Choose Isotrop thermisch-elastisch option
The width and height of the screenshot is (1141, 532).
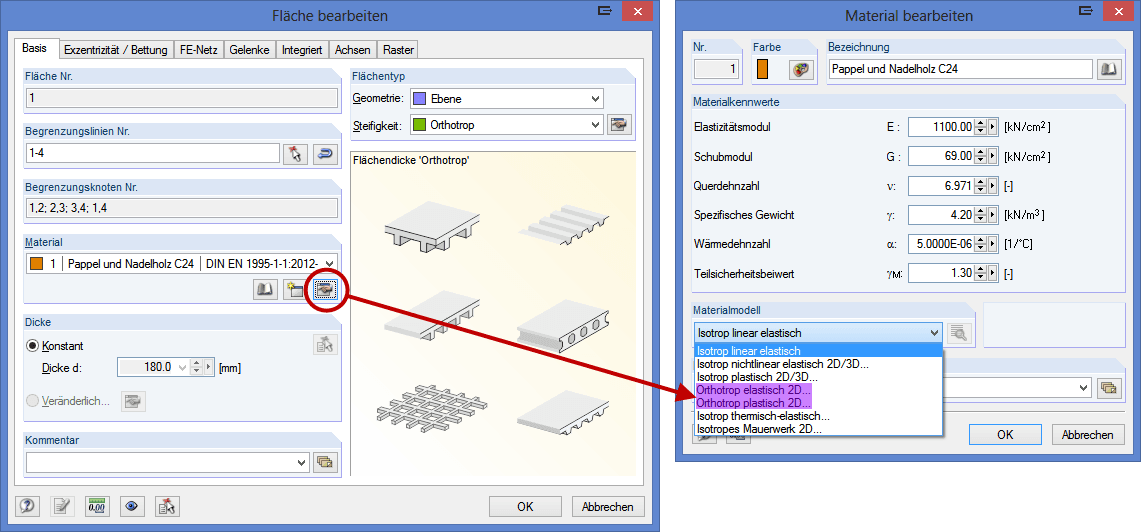[818, 416]
